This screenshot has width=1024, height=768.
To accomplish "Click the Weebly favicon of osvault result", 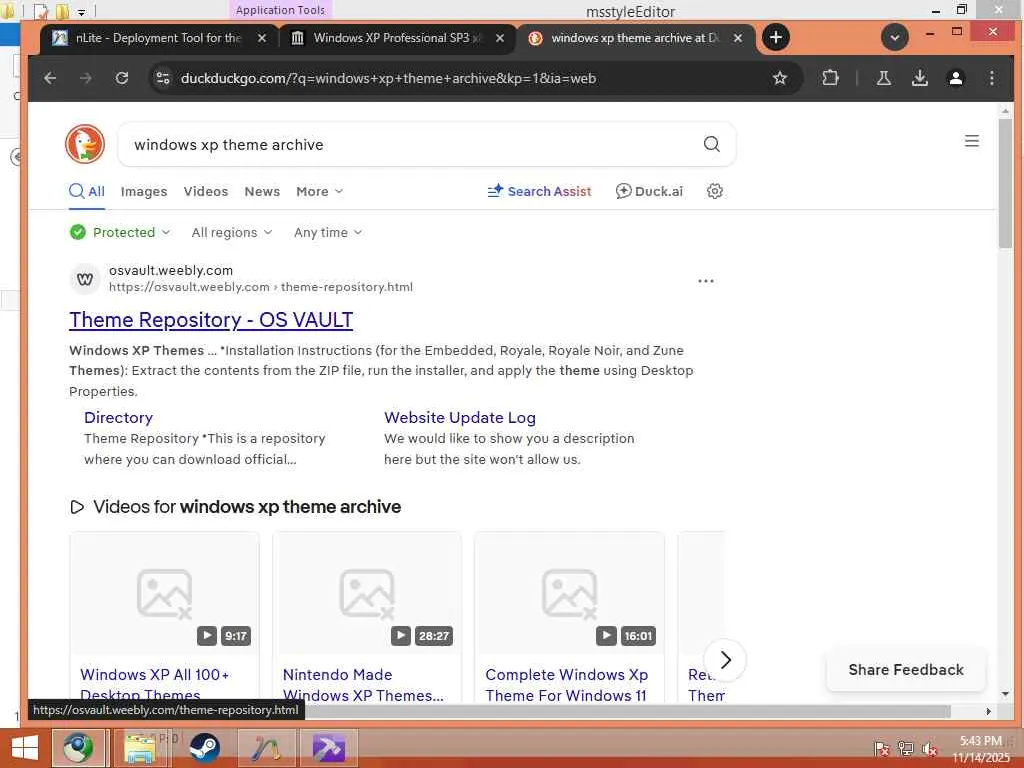I will click(85, 279).
